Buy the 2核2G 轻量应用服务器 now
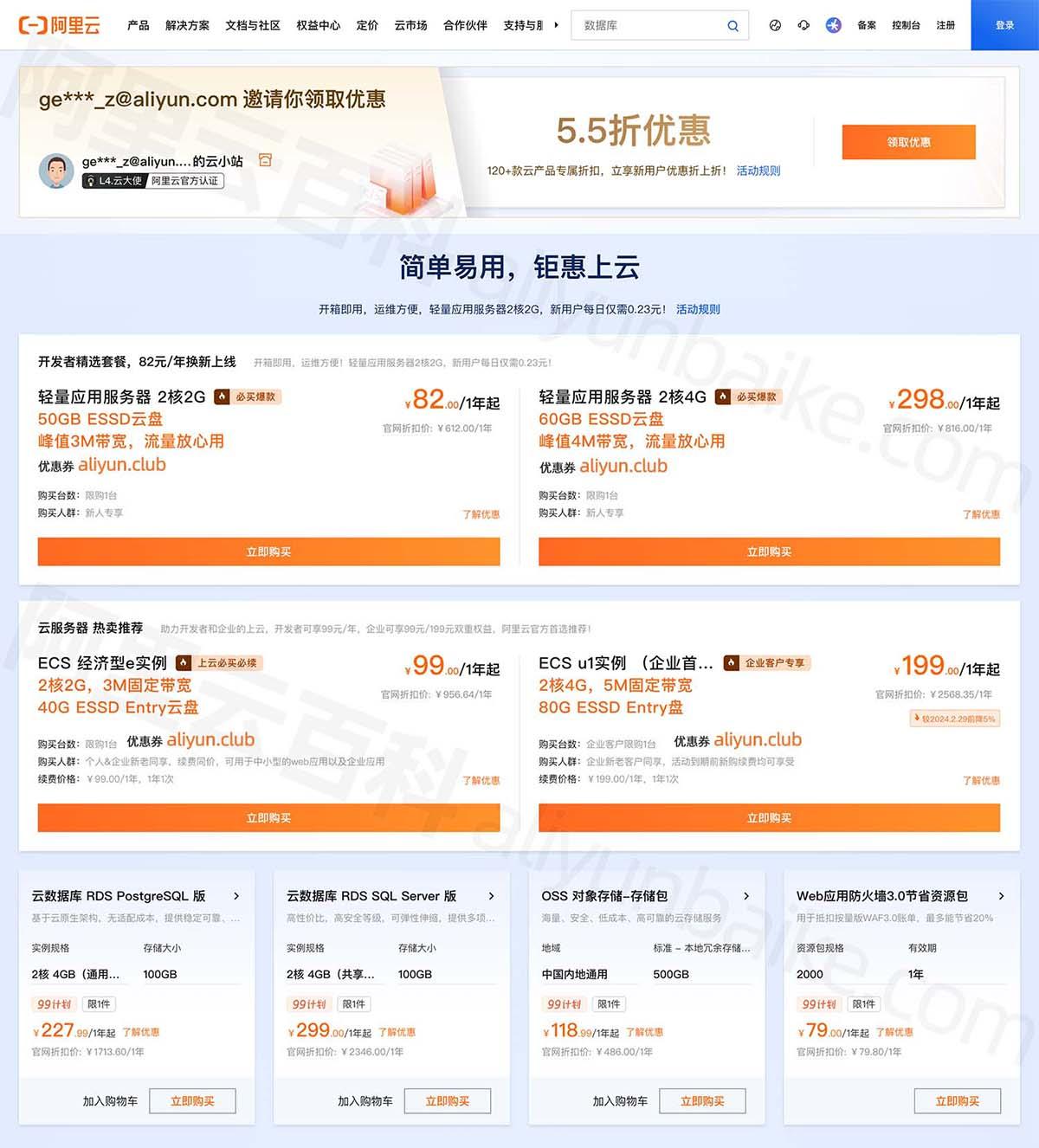 [268, 551]
